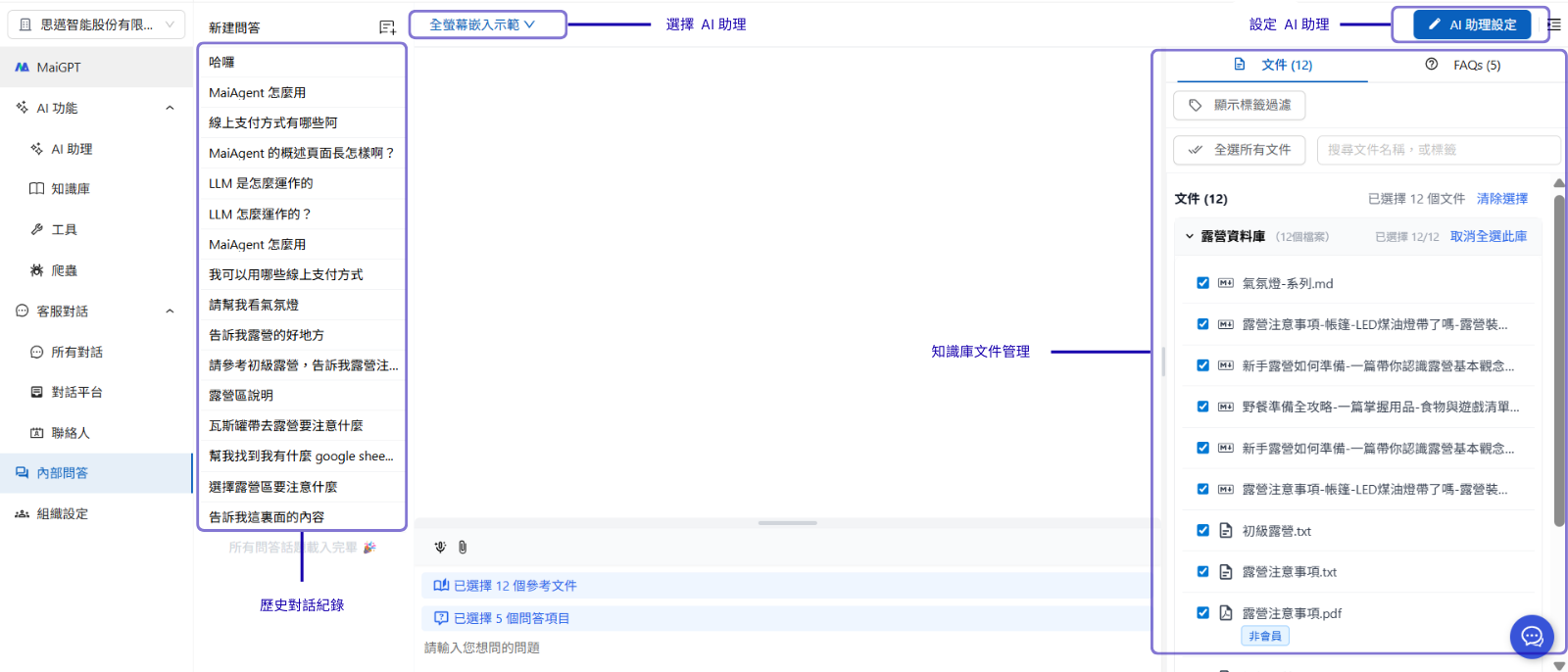This screenshot has height=672, width=1568.
Task: Uncheck the 氣氛燈-系列.md file checkbox
Action: (x=1202, y=283)
